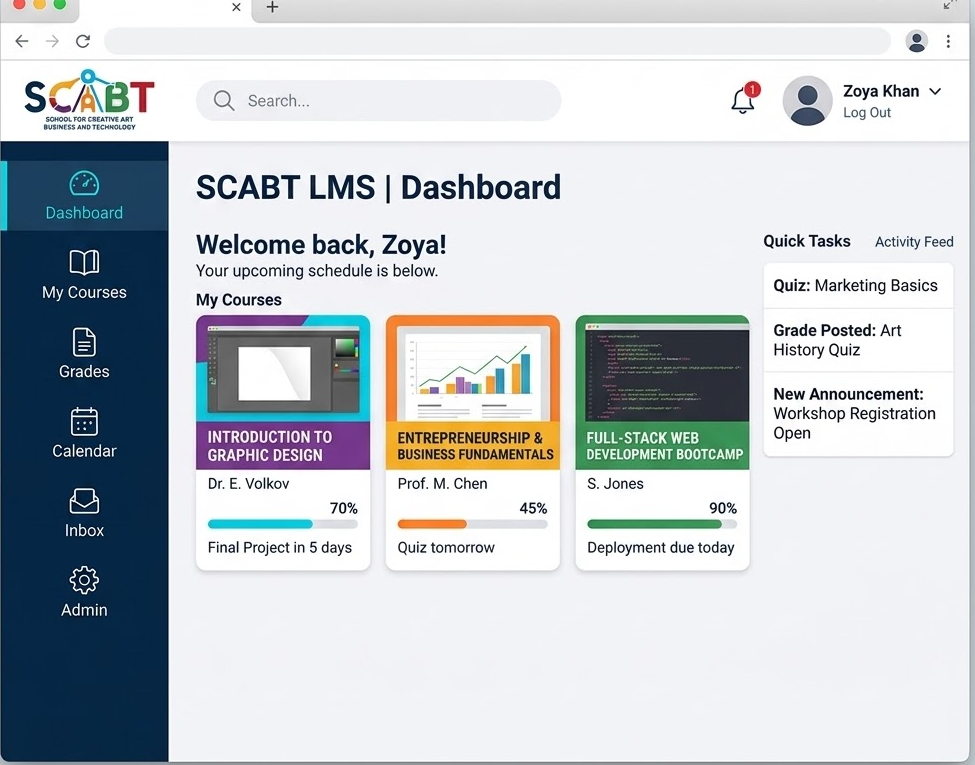Click the notification bell icon
The image size is (975, 765).
pos(742,101)
